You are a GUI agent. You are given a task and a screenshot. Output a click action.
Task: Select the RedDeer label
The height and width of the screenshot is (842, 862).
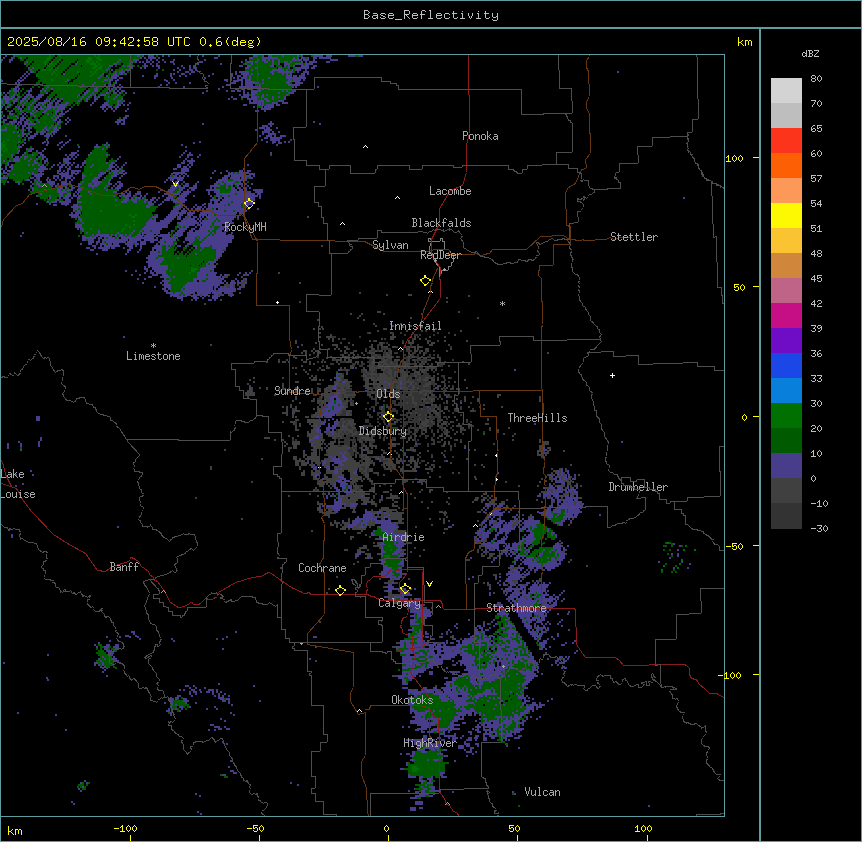441,255
